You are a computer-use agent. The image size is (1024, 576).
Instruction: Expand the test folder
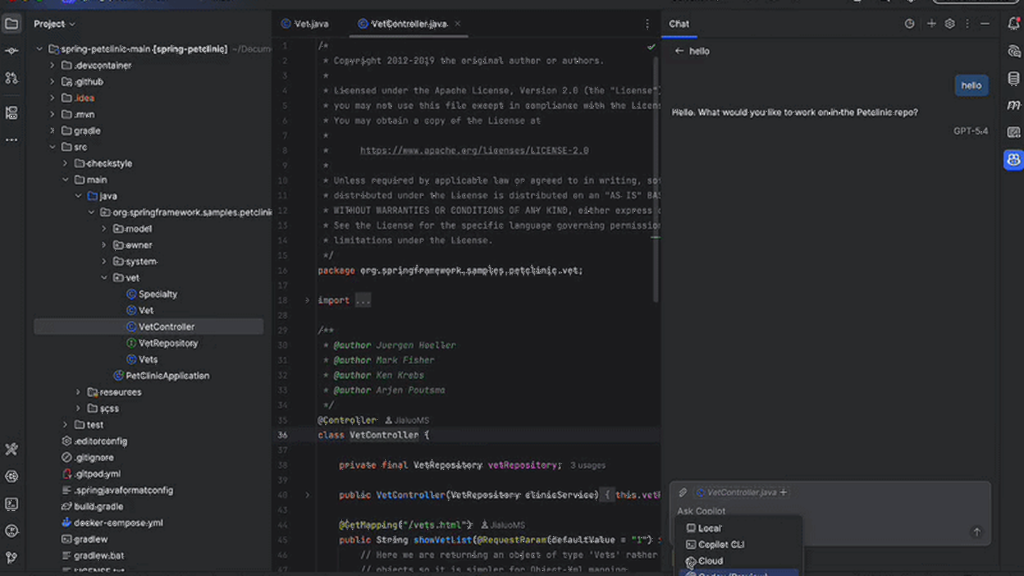[65, 424]
